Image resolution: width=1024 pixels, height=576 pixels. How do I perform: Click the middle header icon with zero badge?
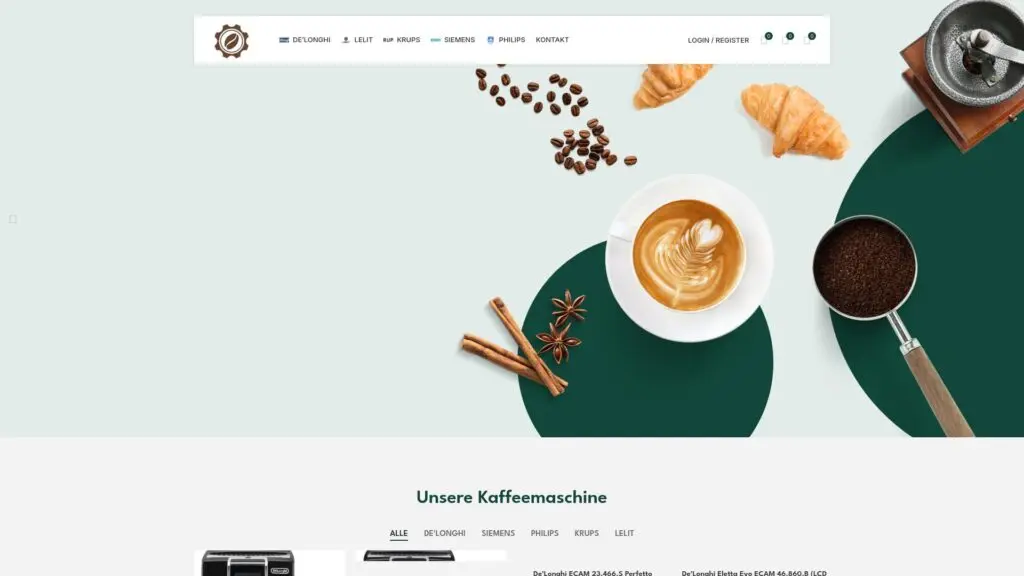787,39
